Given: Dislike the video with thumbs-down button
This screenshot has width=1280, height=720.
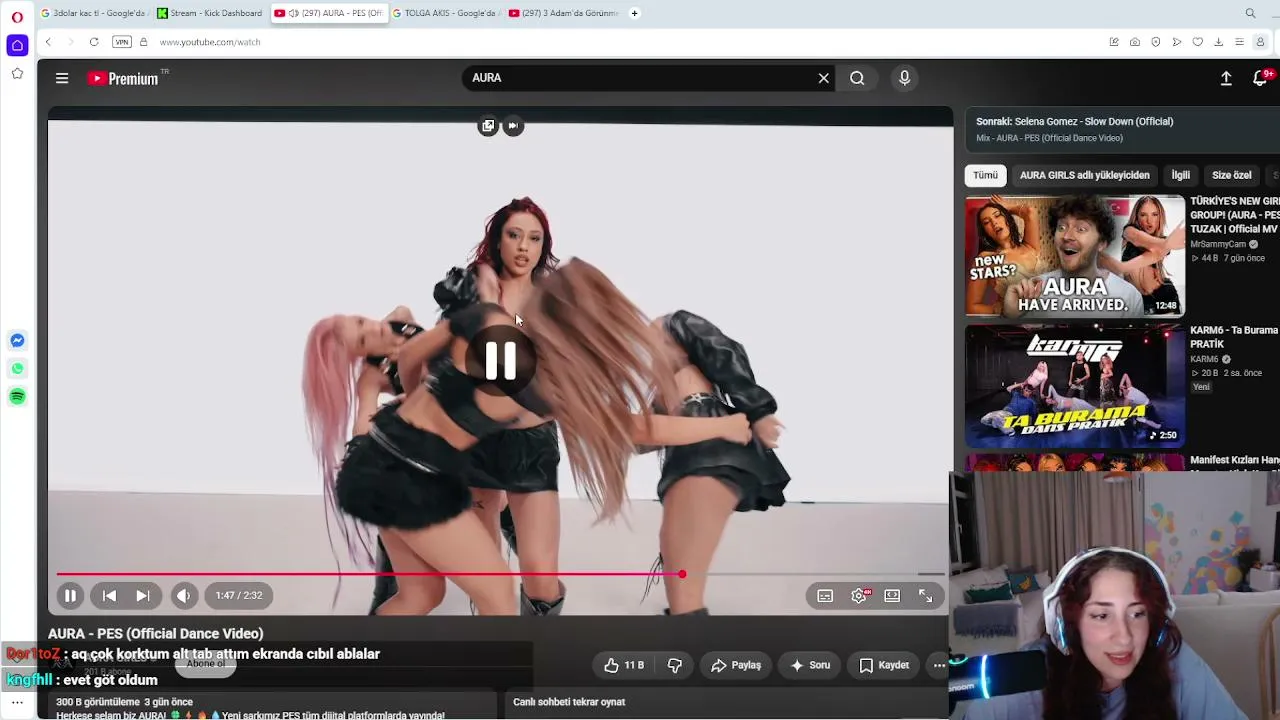Looking at the screenshot, I should [x=675, y=665].
